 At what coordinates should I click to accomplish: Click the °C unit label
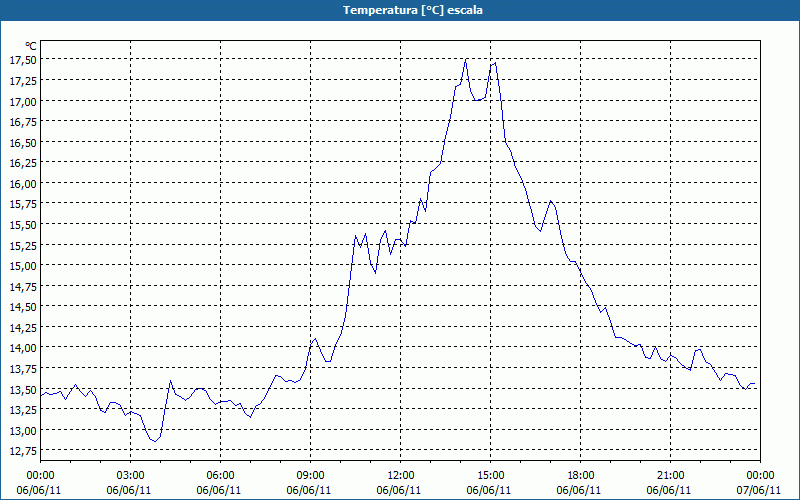pos(31,47)
